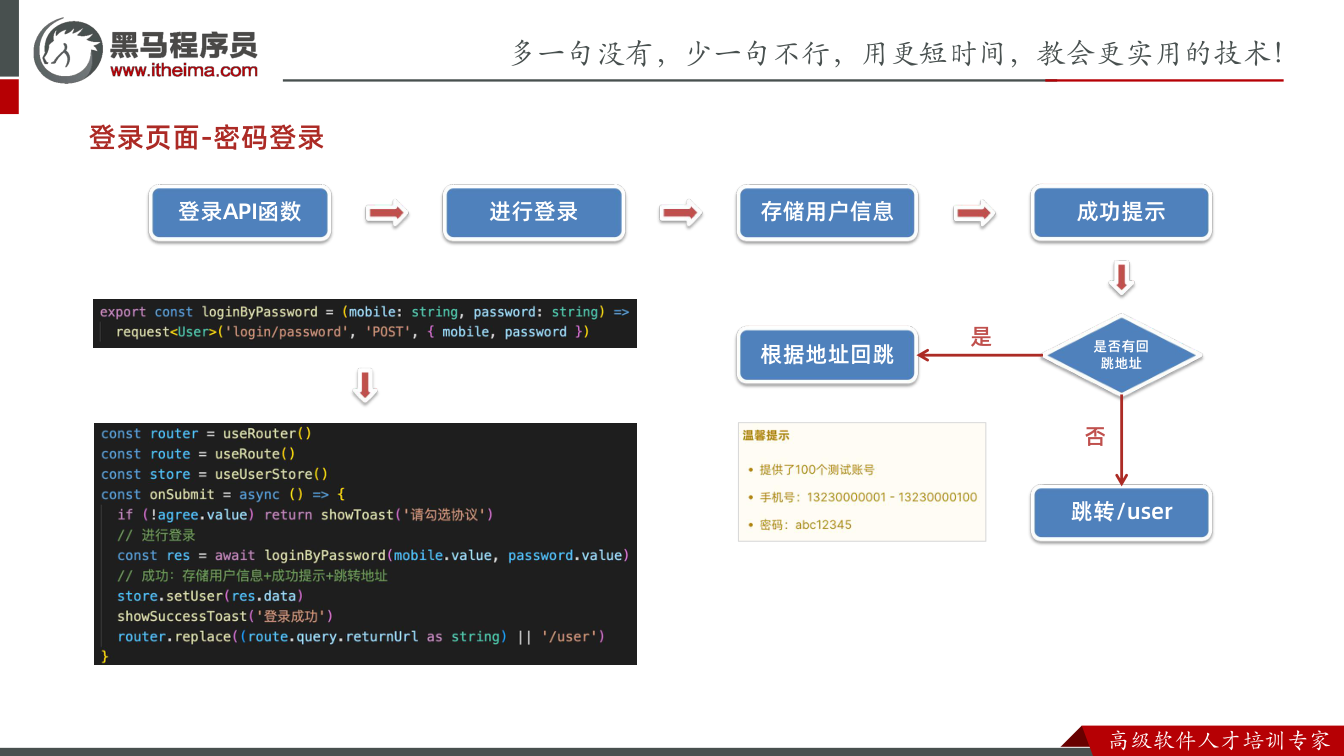
Task: Click the const store = useUserStore() line
Action: [x=214, y=474]
